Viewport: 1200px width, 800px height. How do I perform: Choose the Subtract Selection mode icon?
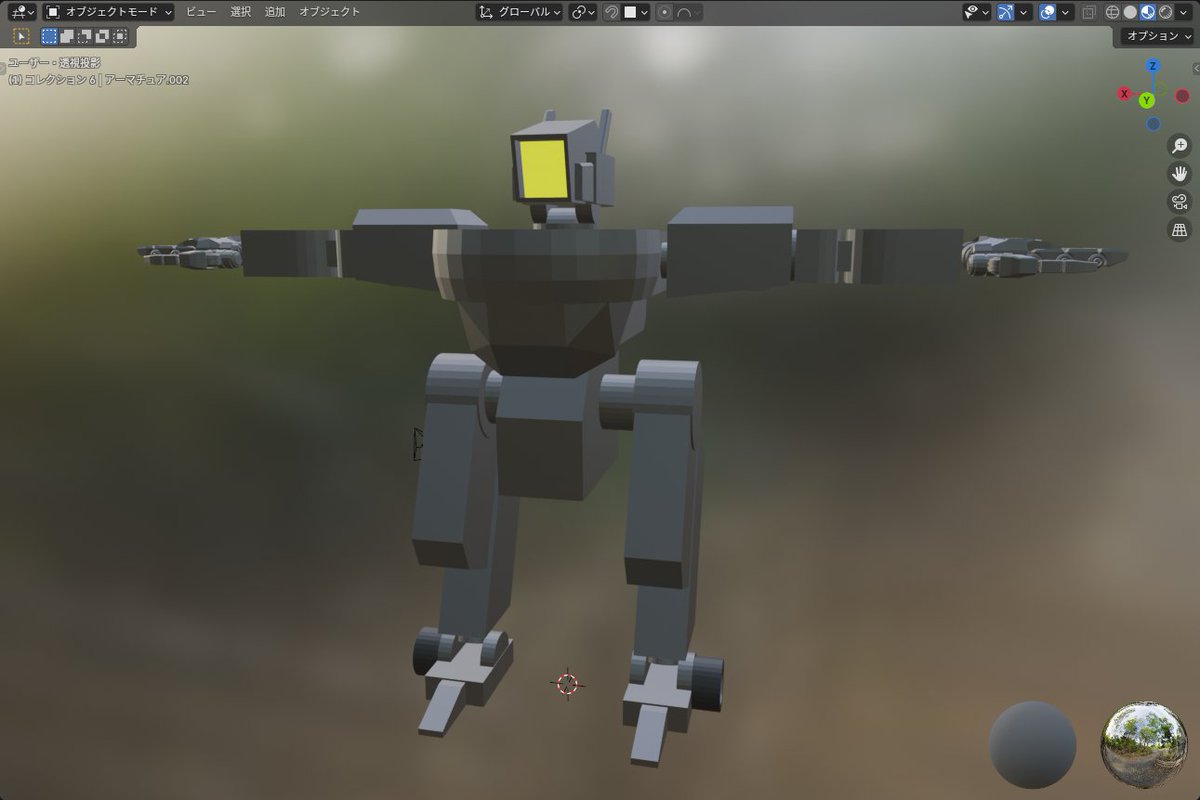tap(85, 36)
